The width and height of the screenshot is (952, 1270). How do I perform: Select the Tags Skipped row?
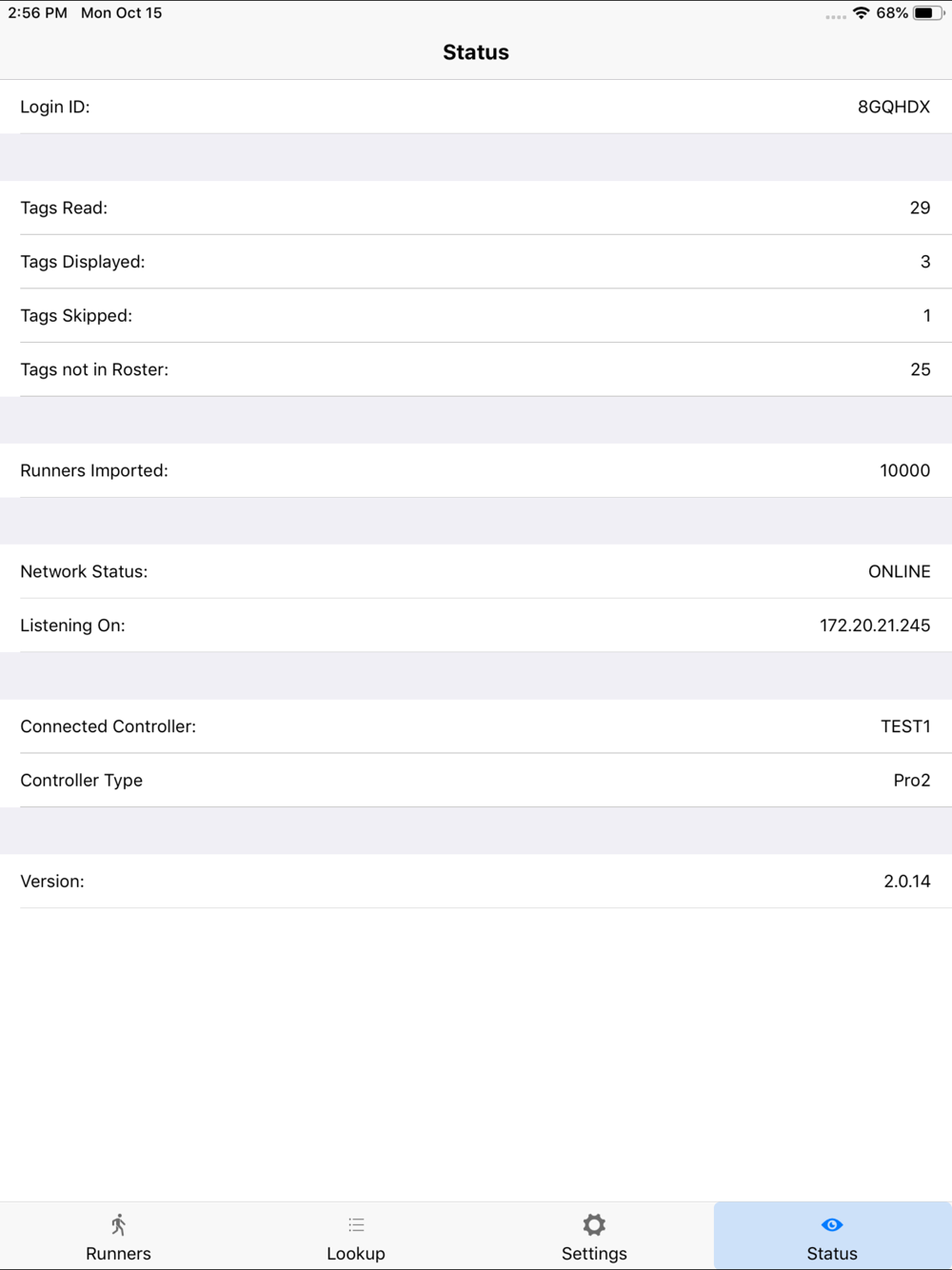[476, 315]
